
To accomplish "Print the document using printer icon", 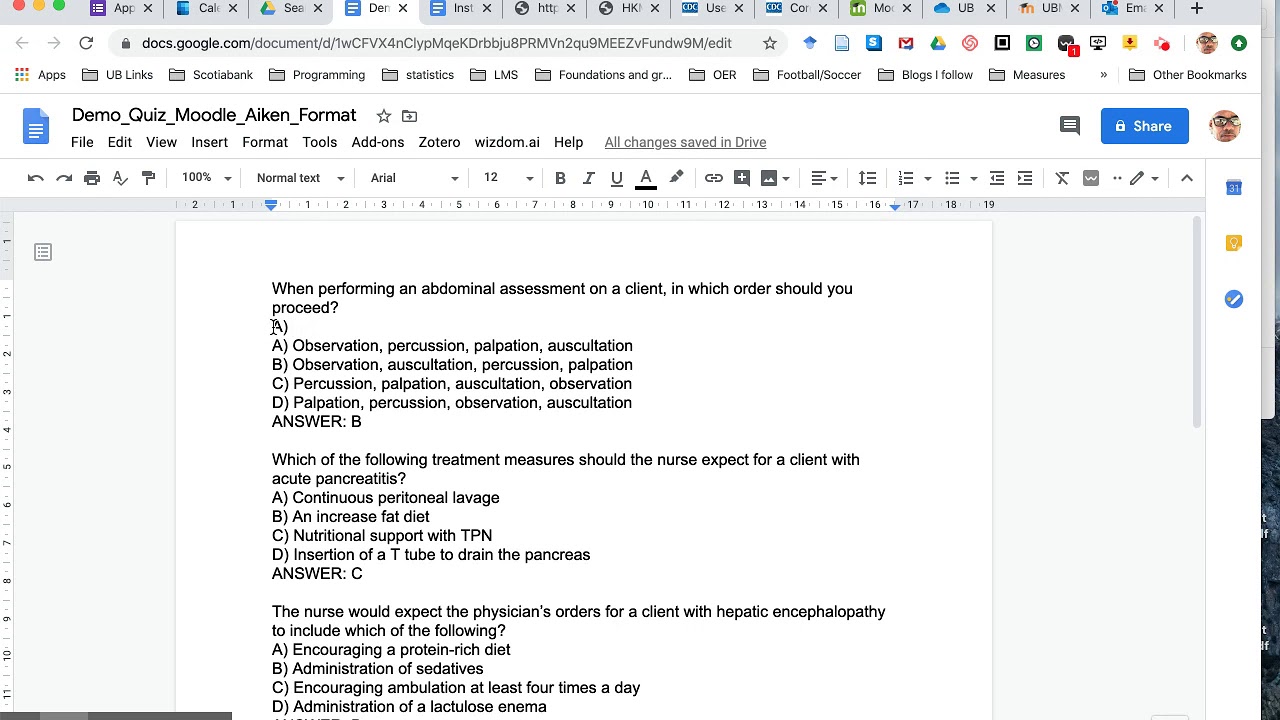I will pos(92,178).
